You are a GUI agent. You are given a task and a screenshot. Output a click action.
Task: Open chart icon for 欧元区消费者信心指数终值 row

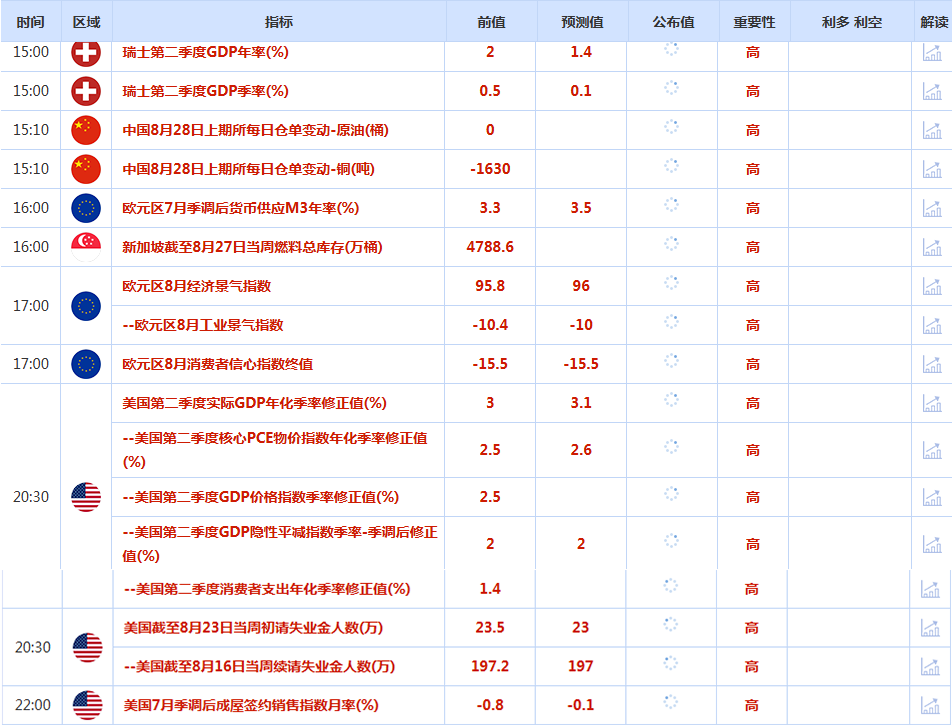pyautogui.click(x=932, y=364)
